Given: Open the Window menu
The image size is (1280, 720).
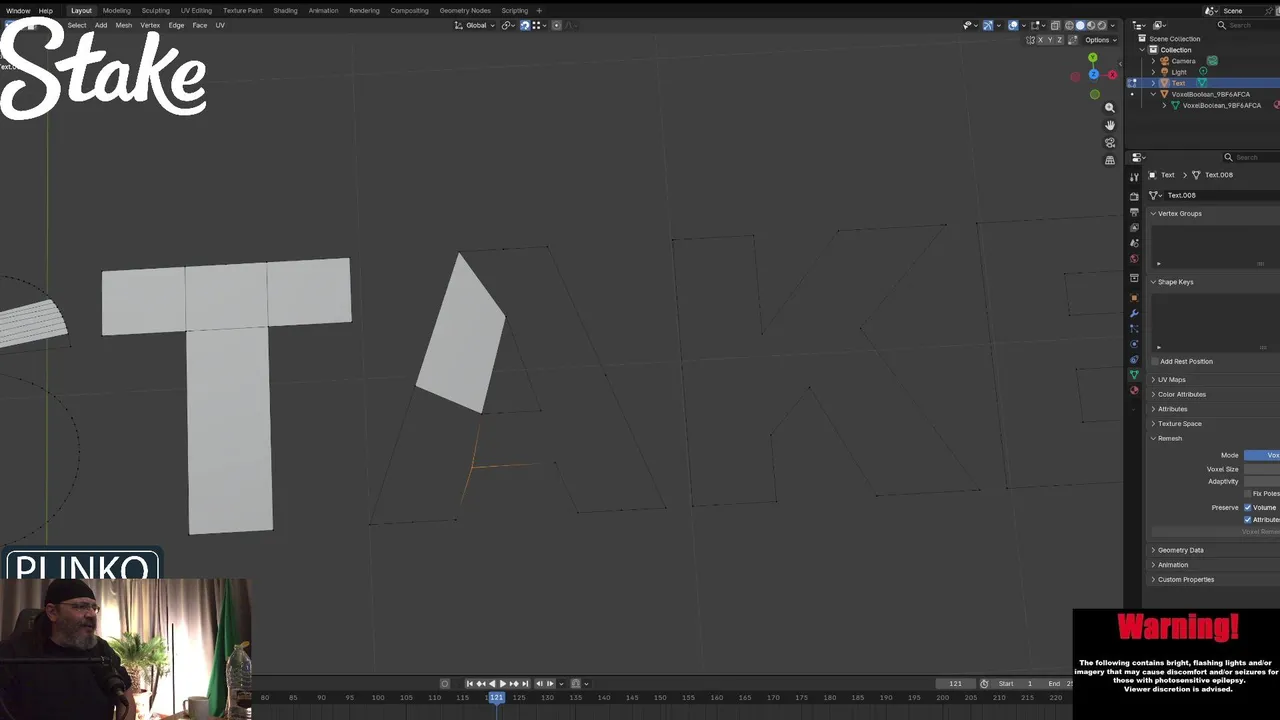Looking at the screenshot, I should 18,10.
